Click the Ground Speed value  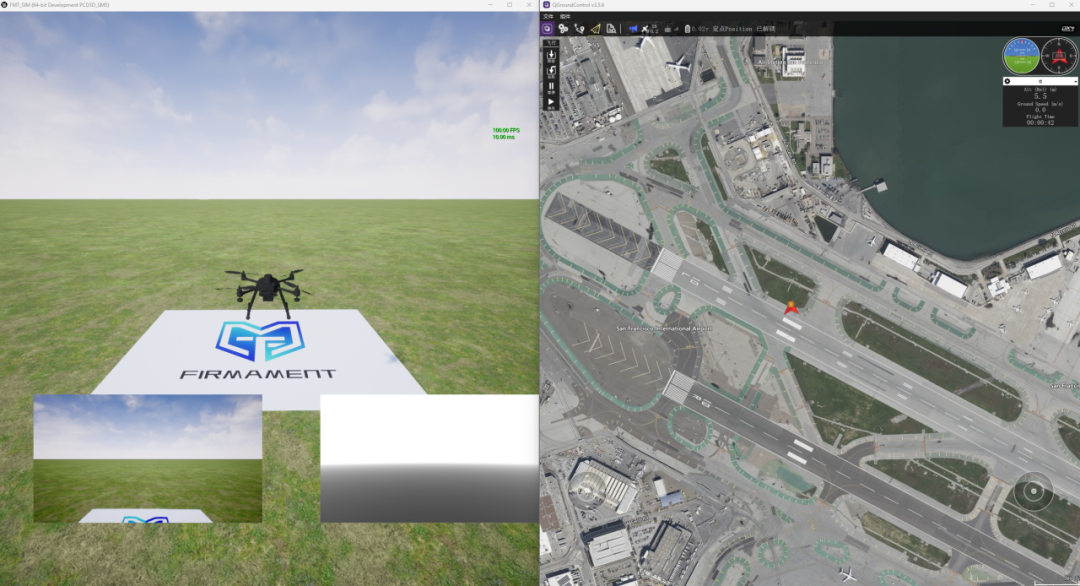point(1040,109)
